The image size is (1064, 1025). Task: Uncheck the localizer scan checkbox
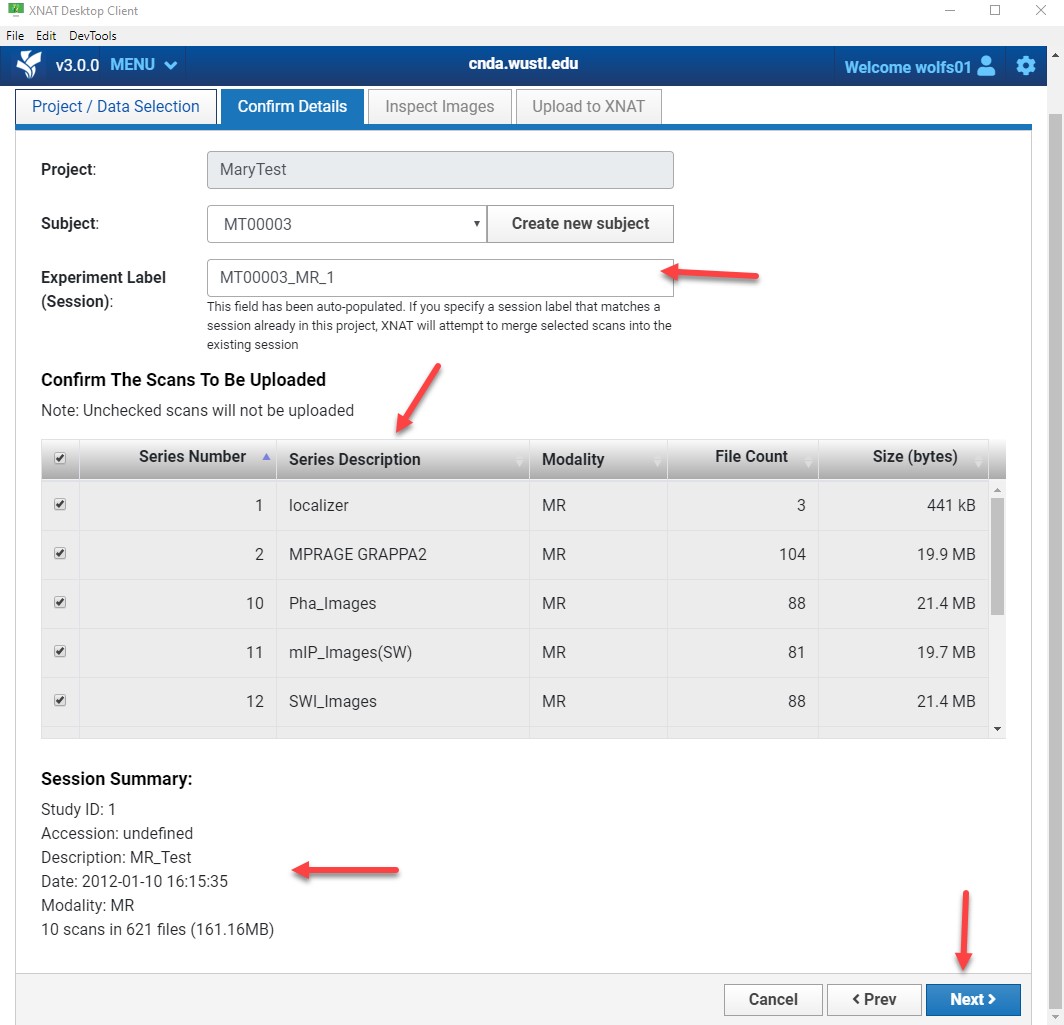pos(60,505)
